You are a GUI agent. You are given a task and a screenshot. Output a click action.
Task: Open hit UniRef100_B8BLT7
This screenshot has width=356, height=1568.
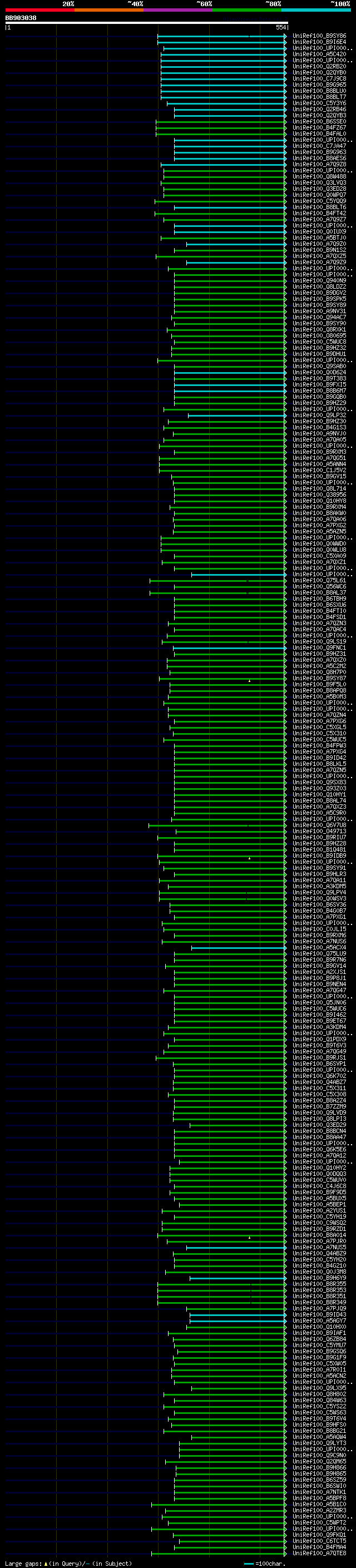pos(319,97)
